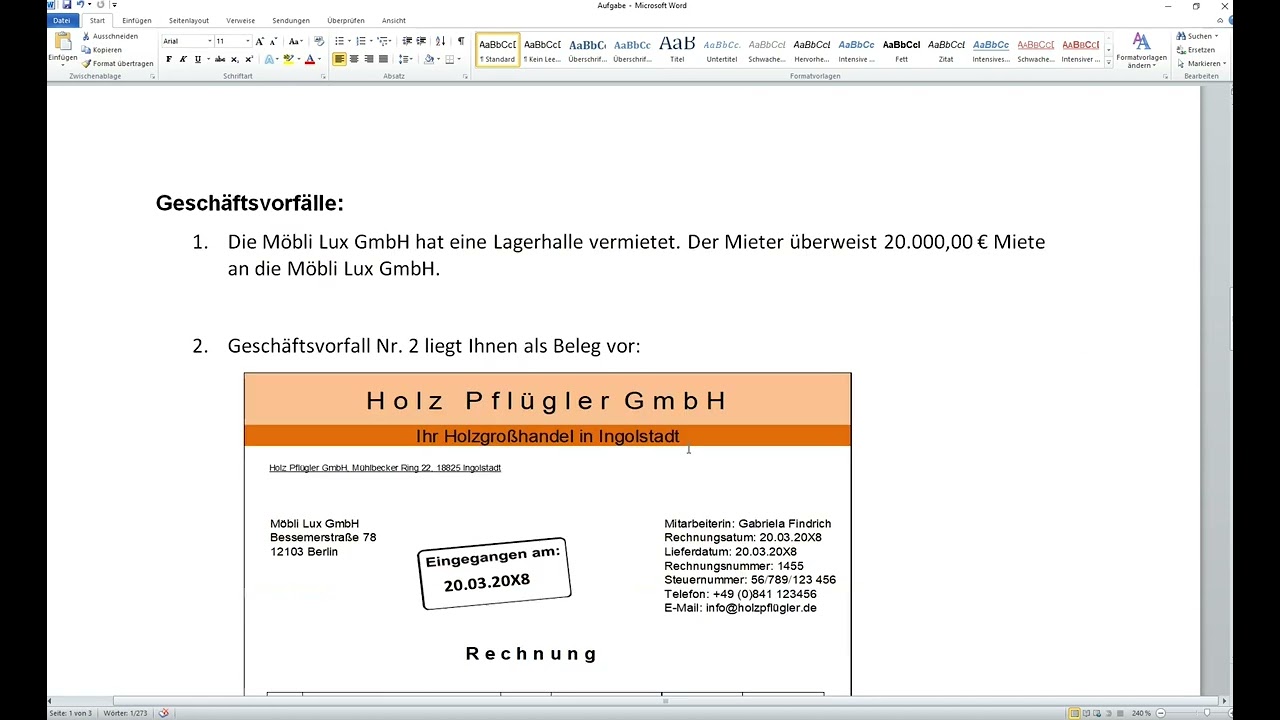Click the large Einfügen paste icon

tap(63, 42)
